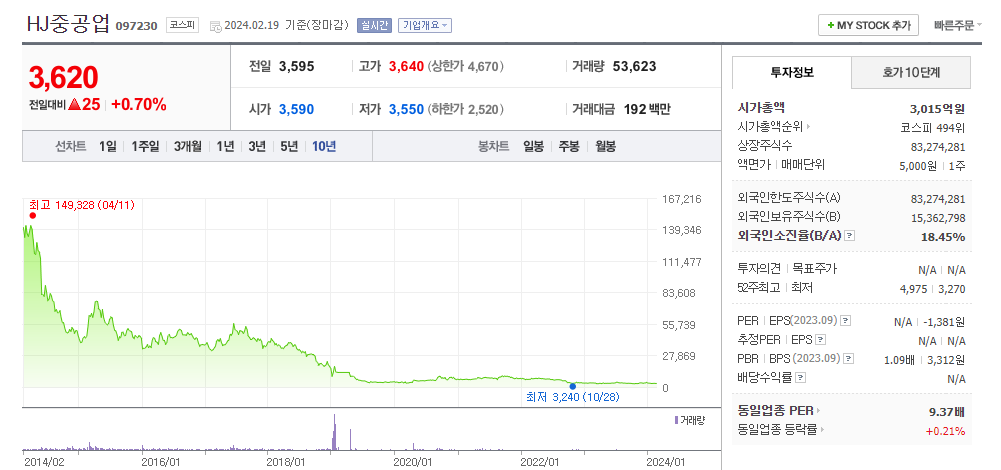Expand 동일업종 PER arrow link
The height and width of the screenshot is (470, 1001).
pos(818,411)
